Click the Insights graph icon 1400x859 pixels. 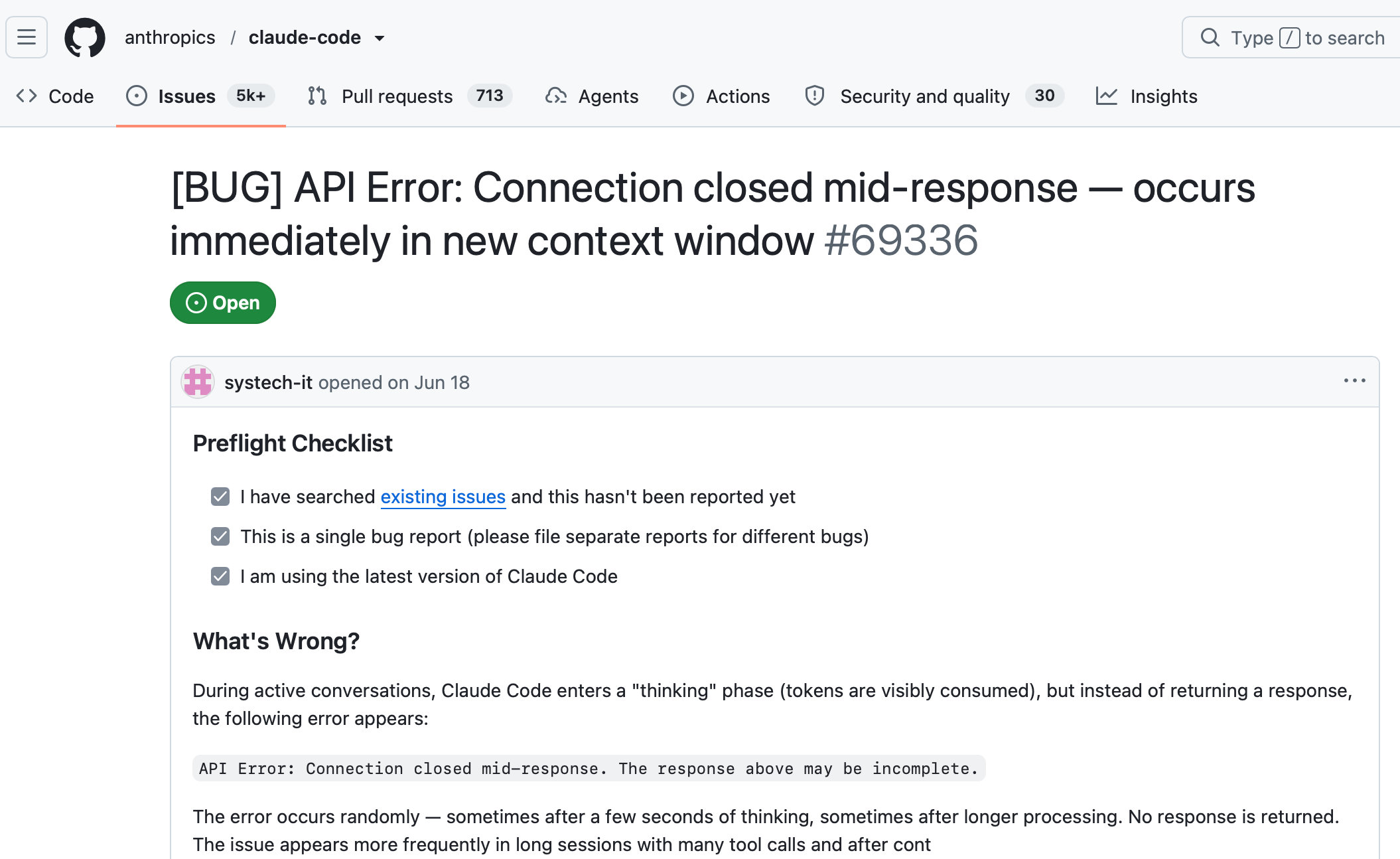tap(1107, 96)
